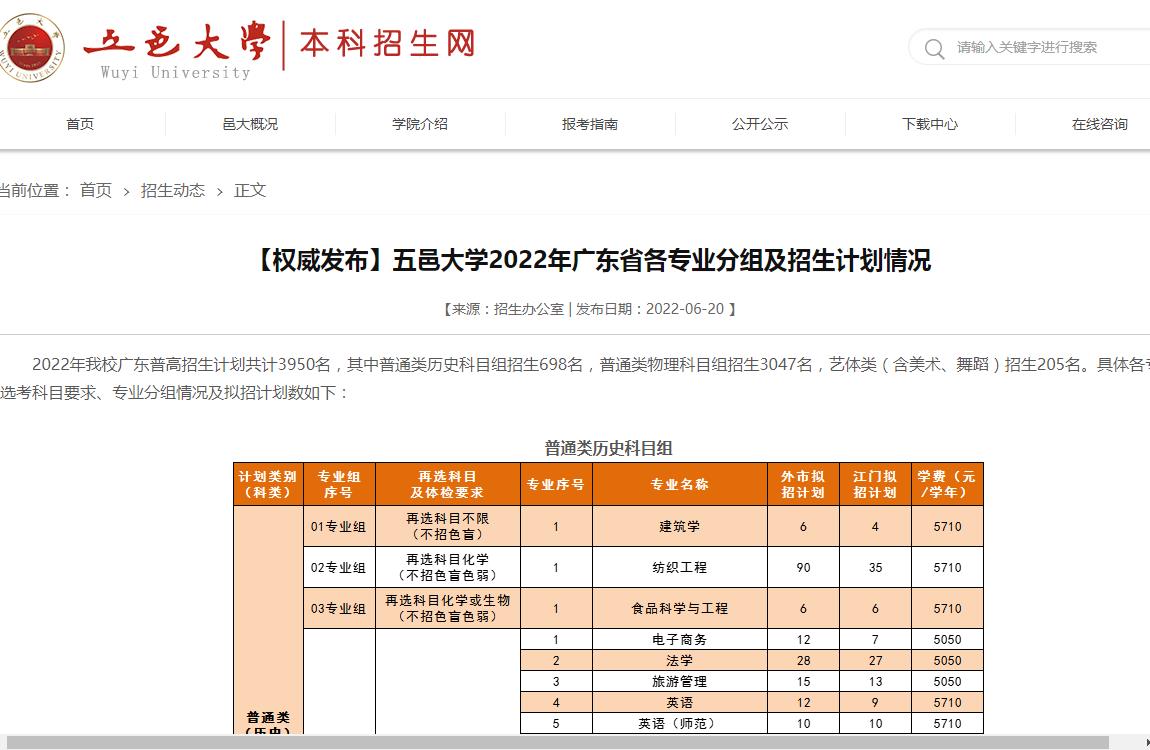Click the 专业组序号 column header
The image size is (1150, 750).
[339, 485]
